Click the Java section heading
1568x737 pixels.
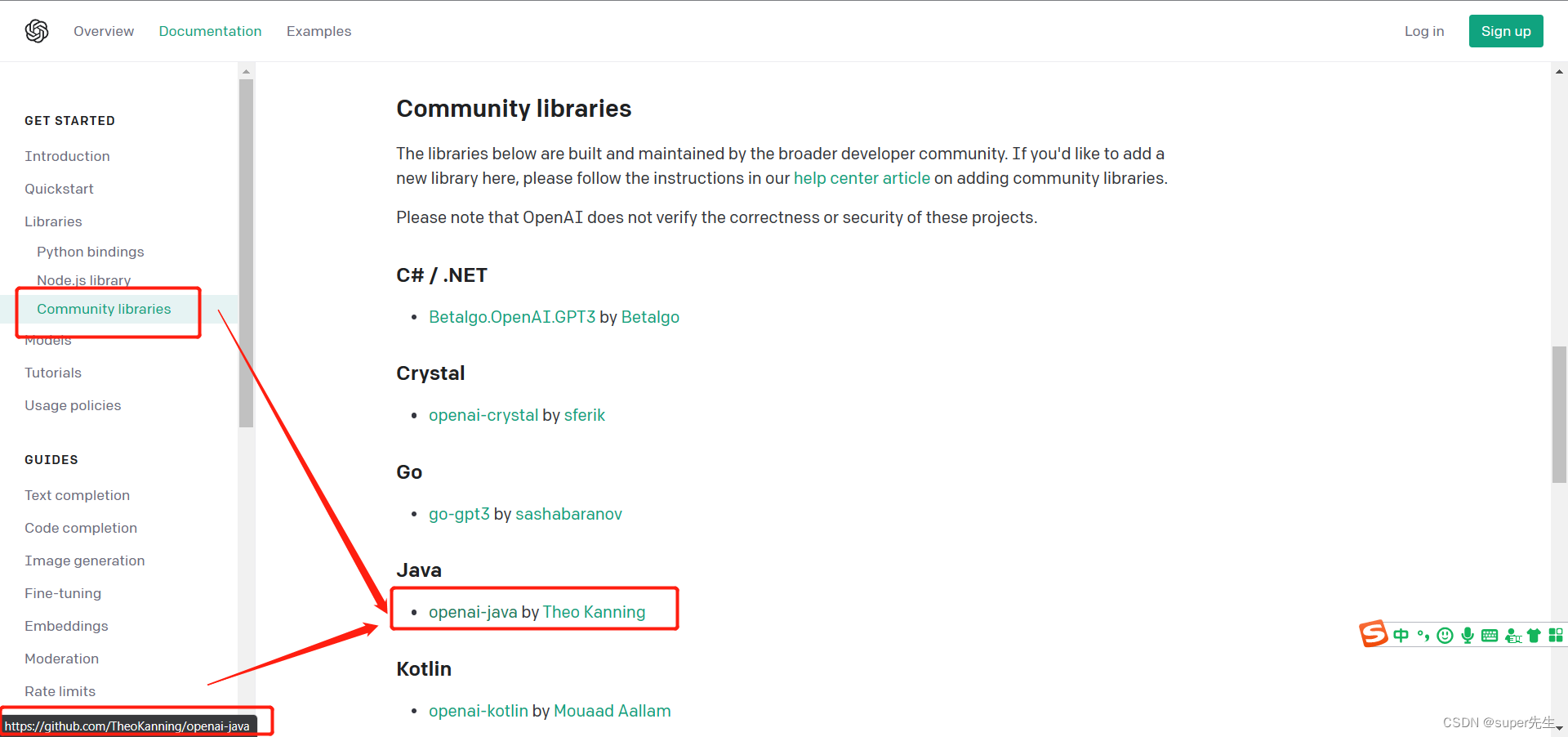pyautogui.click(x=419, y=570)
